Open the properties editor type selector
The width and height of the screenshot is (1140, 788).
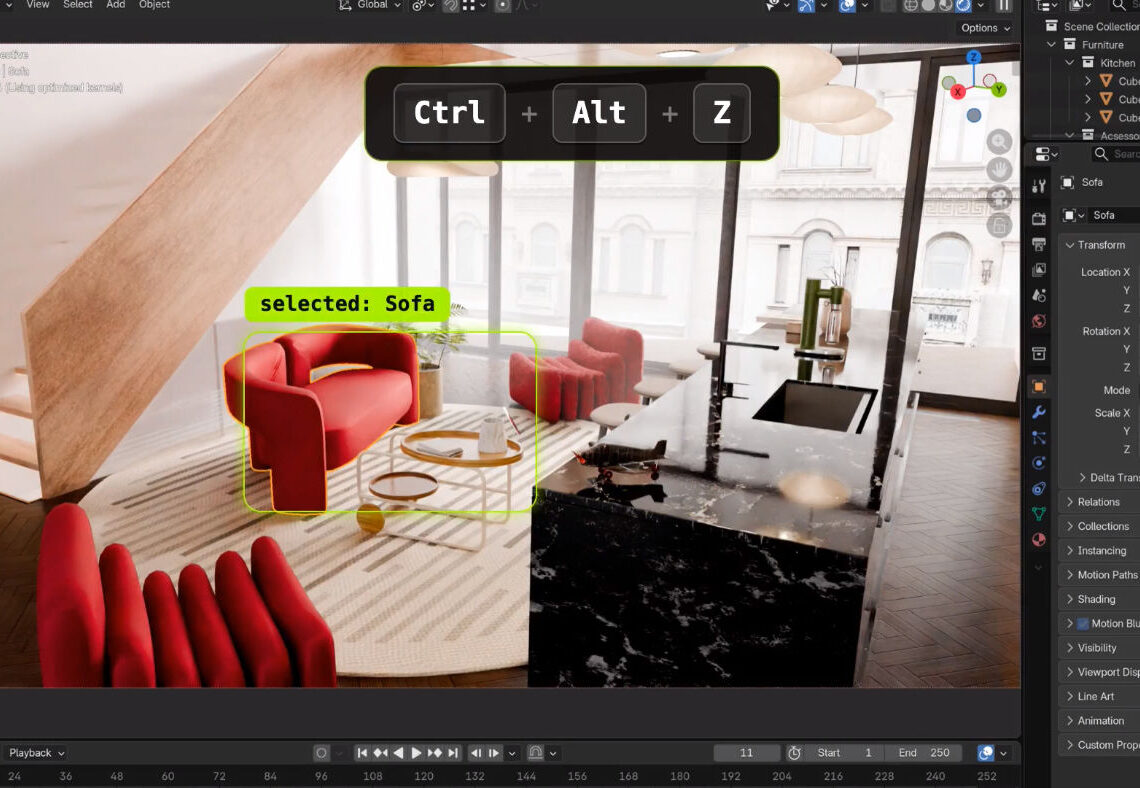(1045, 154)
